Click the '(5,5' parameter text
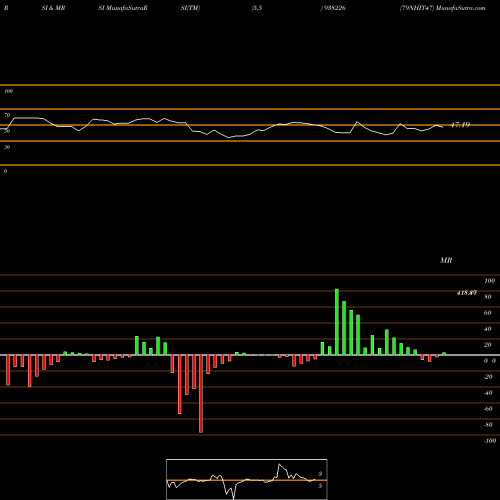The image size is (500, 500). tap(257, 8)
